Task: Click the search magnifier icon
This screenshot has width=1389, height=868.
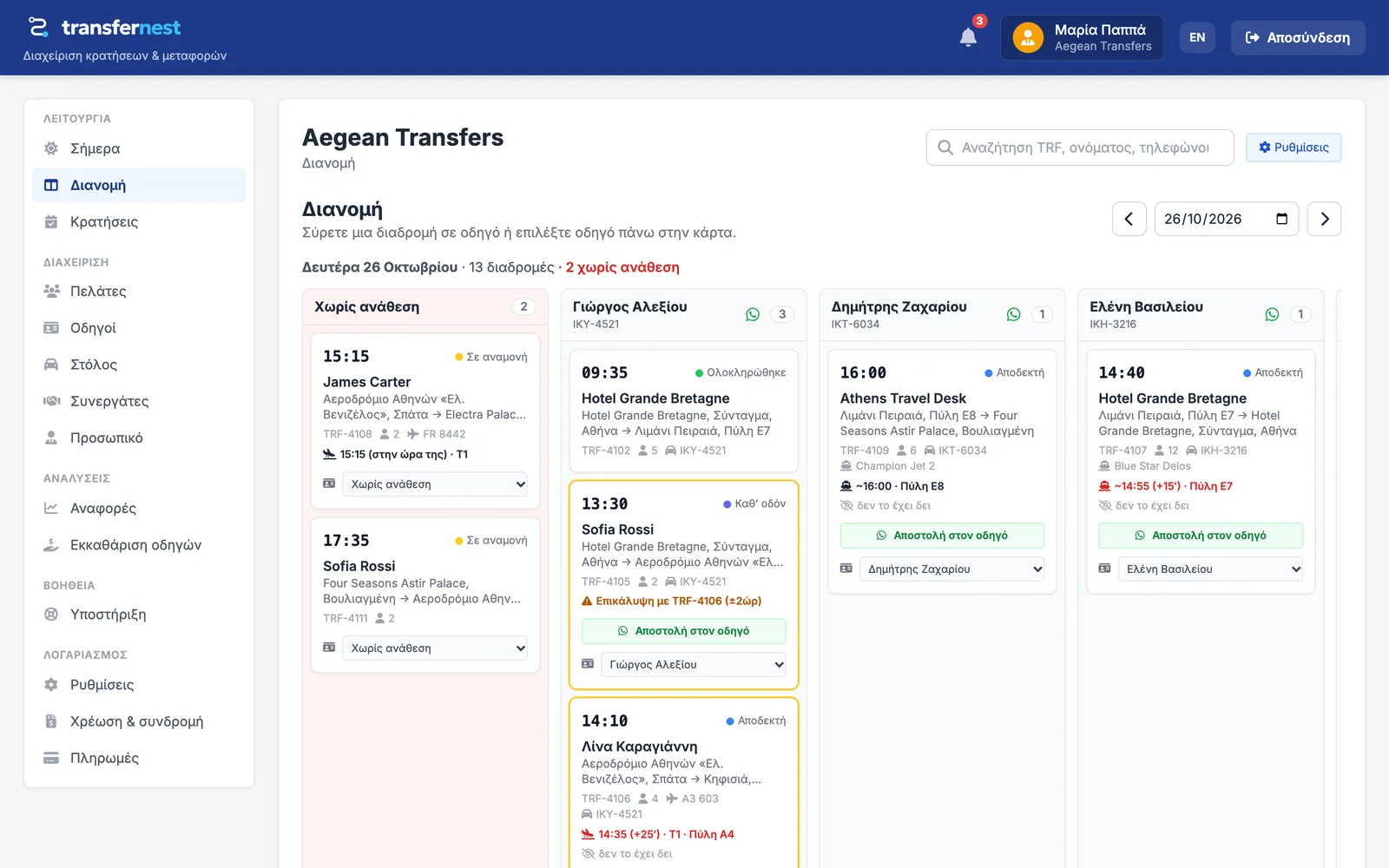Action: pyautogui.click(x=945, y=148)
